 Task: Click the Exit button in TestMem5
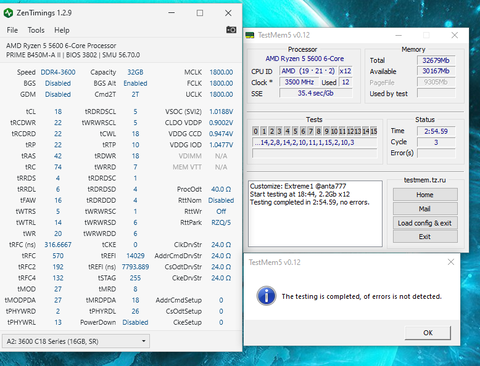(x=425, y=237)
